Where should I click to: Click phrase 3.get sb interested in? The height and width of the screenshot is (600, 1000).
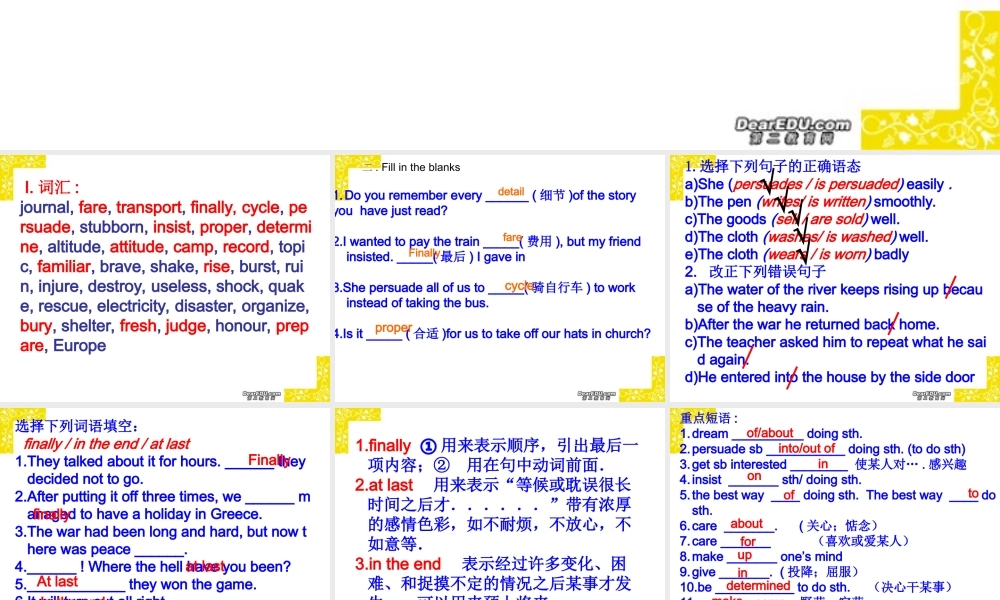[x=823, y=464]
